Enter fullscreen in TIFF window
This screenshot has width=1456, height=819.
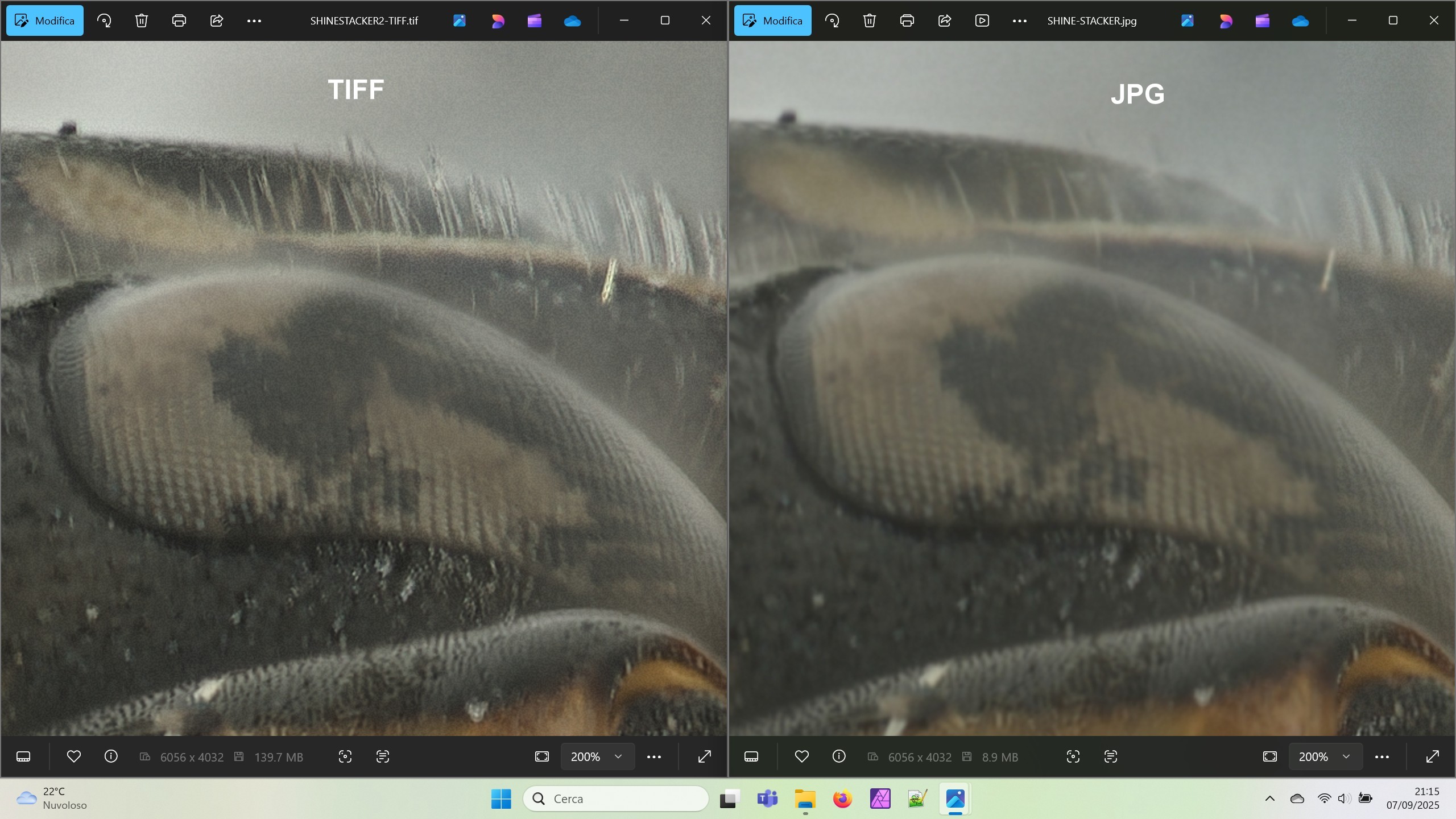pos(705,756)
